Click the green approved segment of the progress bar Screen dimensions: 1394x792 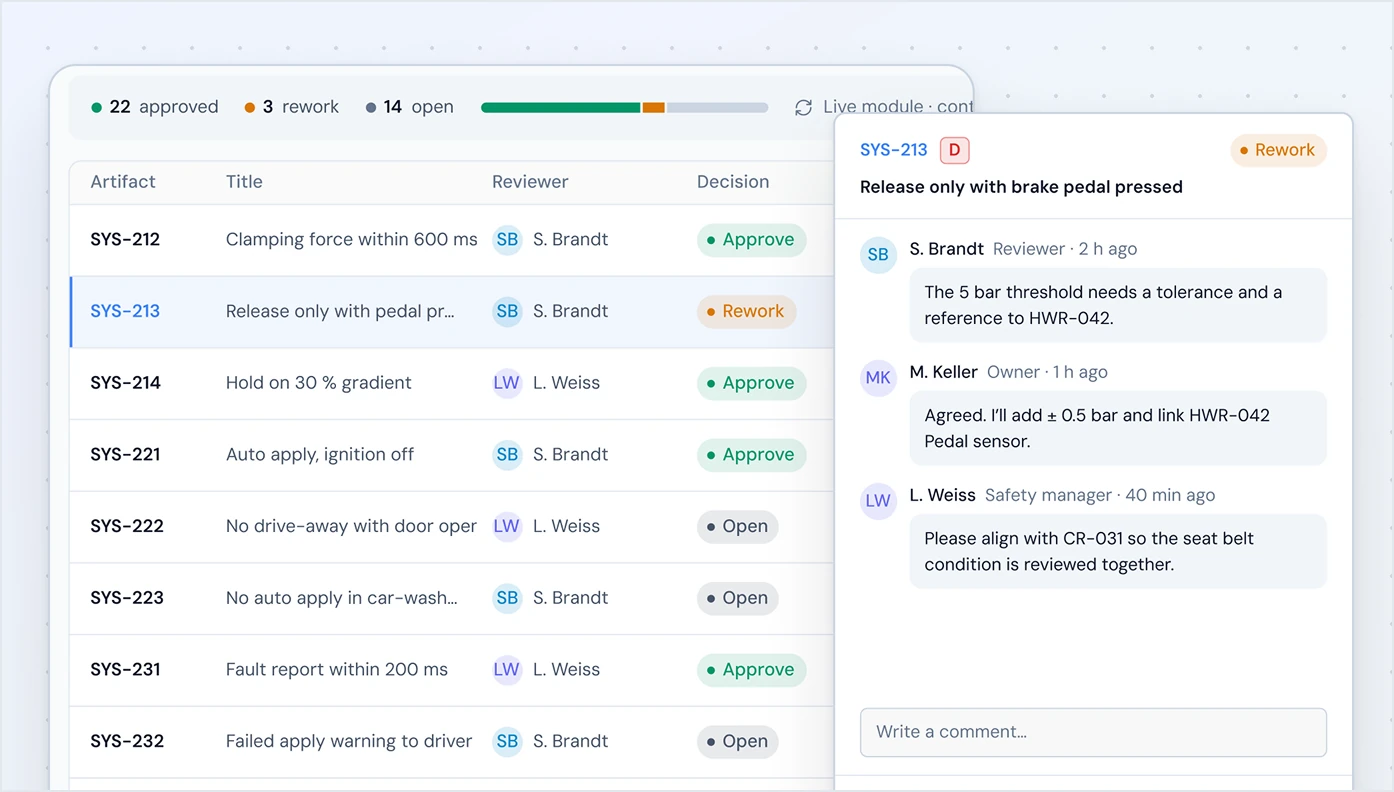pos(560,107)
